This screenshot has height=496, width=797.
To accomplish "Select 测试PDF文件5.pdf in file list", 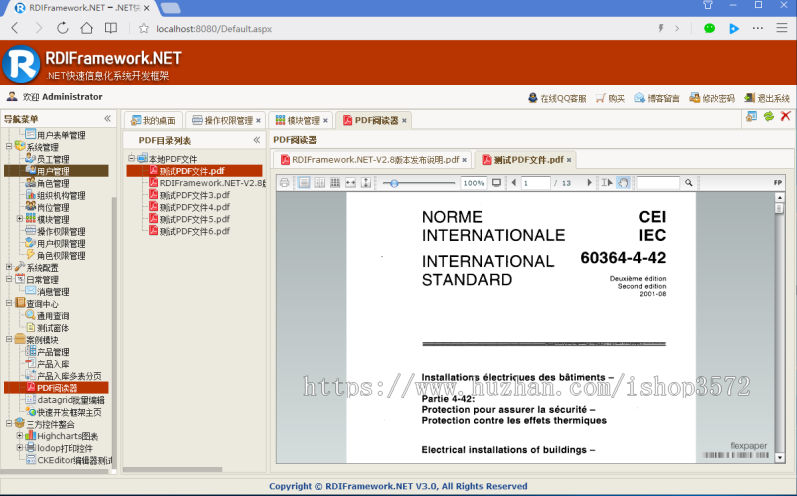I will coord(194,220).
